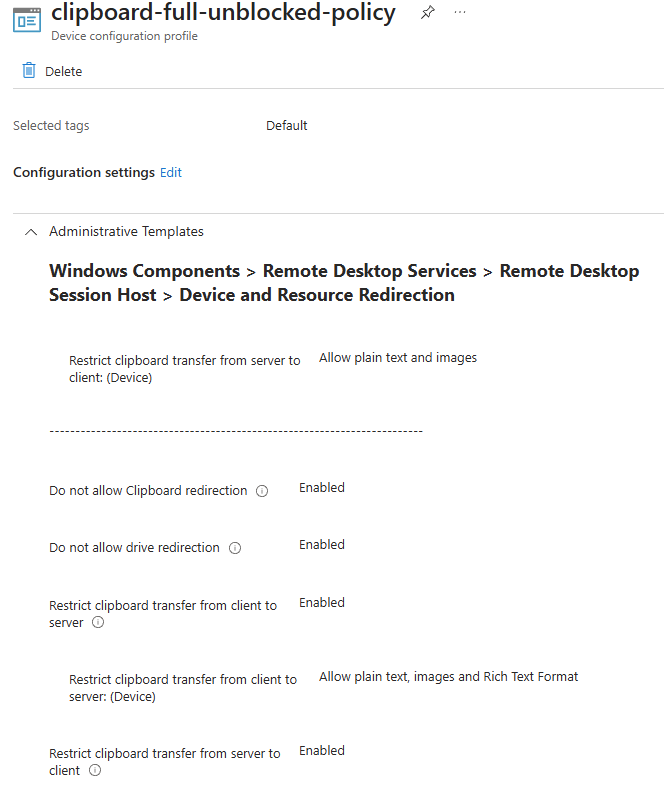Click the Device and Resource Redirection heading
This screenshot has height=792, width=664.
pyautogui.click(x=316, y=295)
